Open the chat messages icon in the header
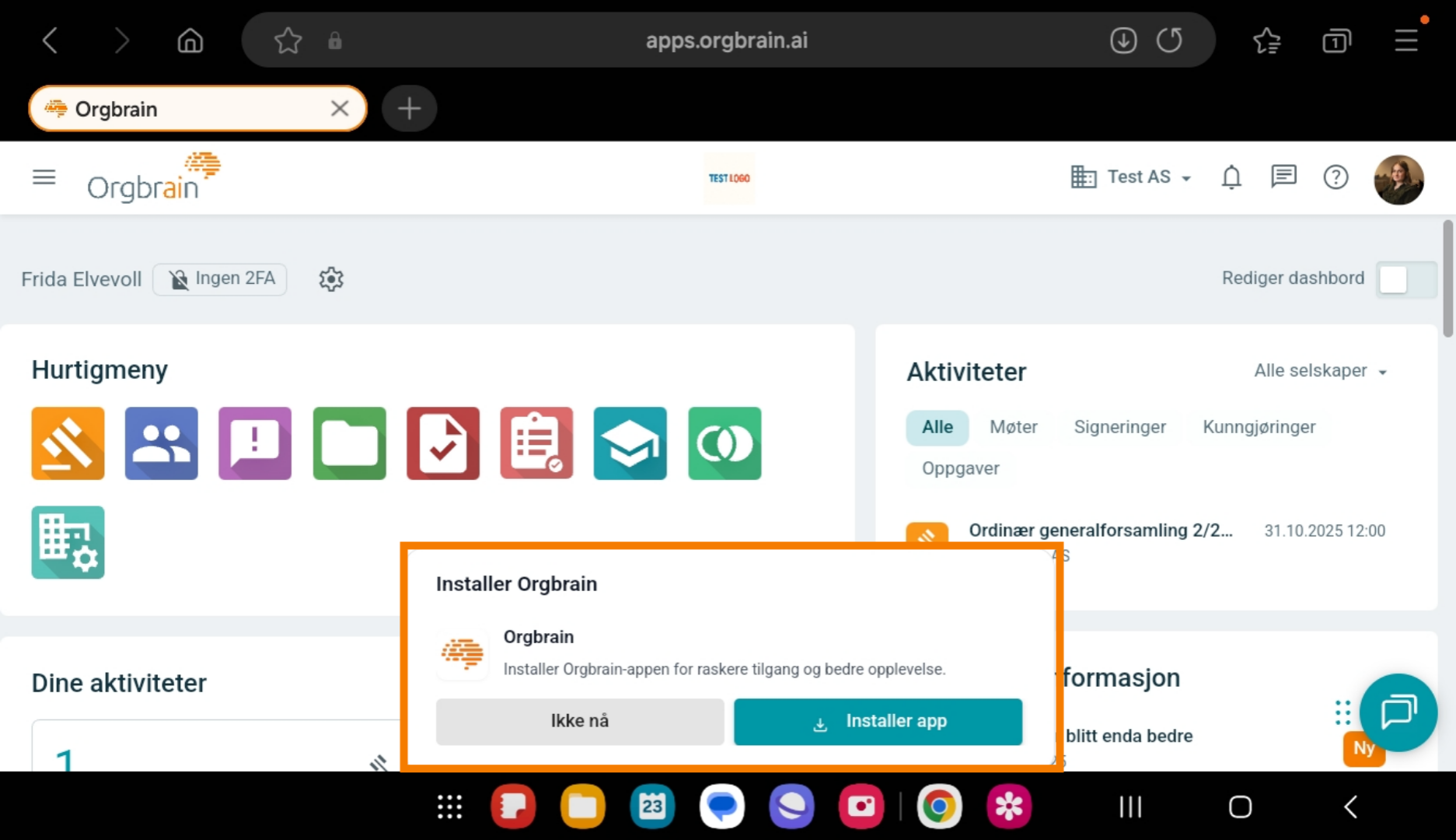The height and width of the screenshot is (840, 1456). (1283, 177)
